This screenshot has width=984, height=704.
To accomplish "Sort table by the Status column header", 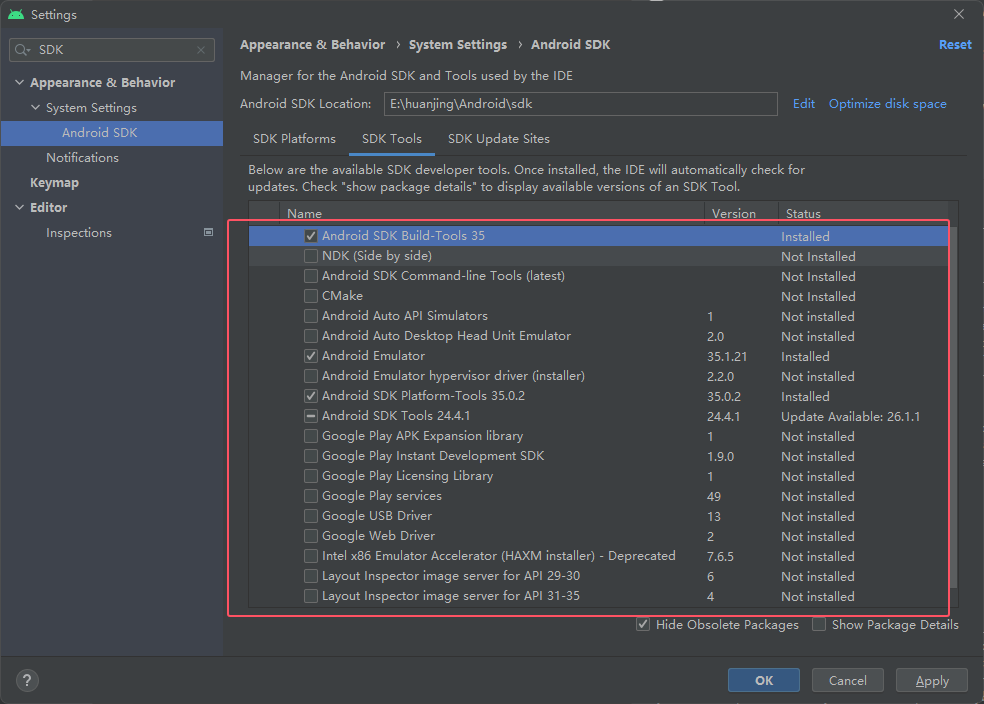I will click(x=863, y=213).
